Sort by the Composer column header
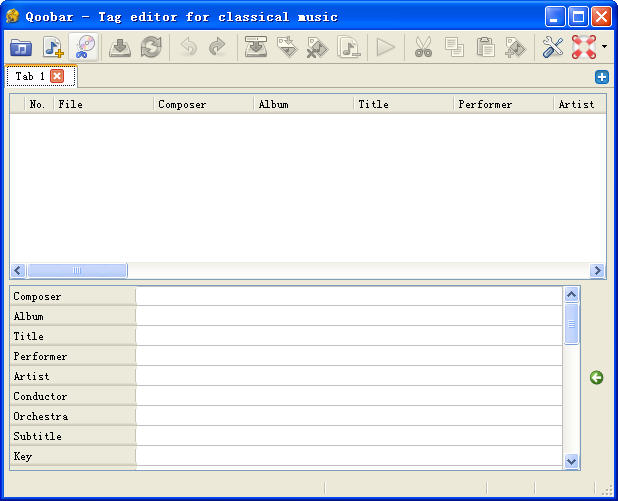Viewport: 618px width, 501px height. (x=203, y=104)
